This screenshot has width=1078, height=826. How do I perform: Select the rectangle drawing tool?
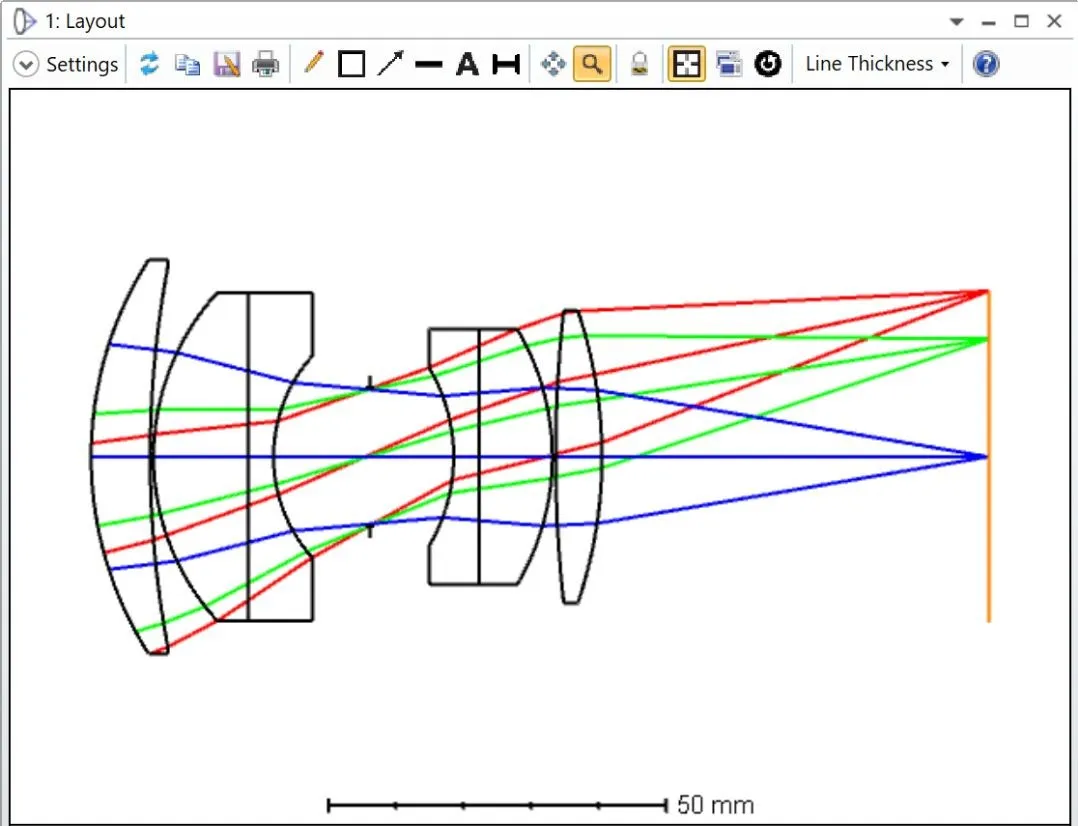click(351, 65)
